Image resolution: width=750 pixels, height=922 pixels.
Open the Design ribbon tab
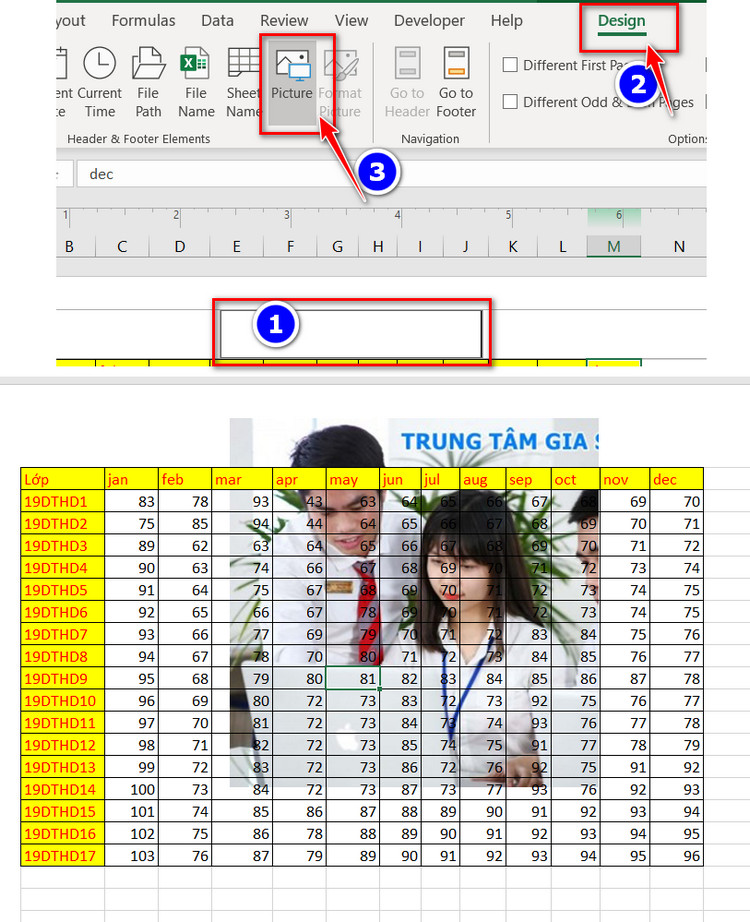pos(622,21)
